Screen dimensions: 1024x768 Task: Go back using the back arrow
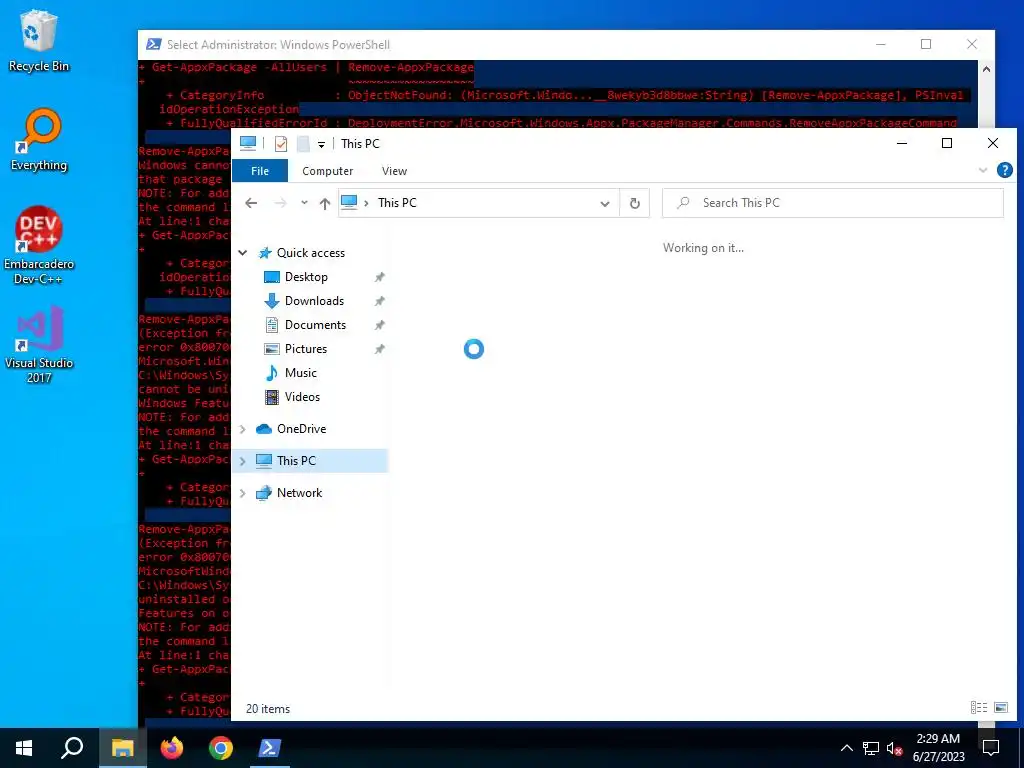(251, 203)
